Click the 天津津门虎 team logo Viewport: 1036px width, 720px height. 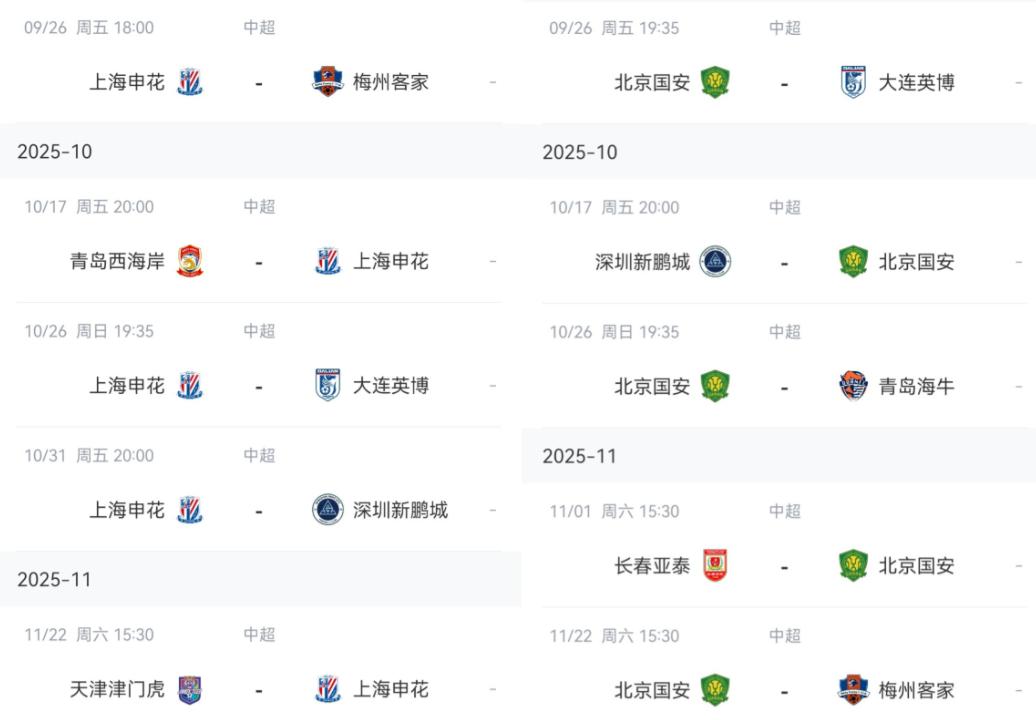[x=190, y=690]
